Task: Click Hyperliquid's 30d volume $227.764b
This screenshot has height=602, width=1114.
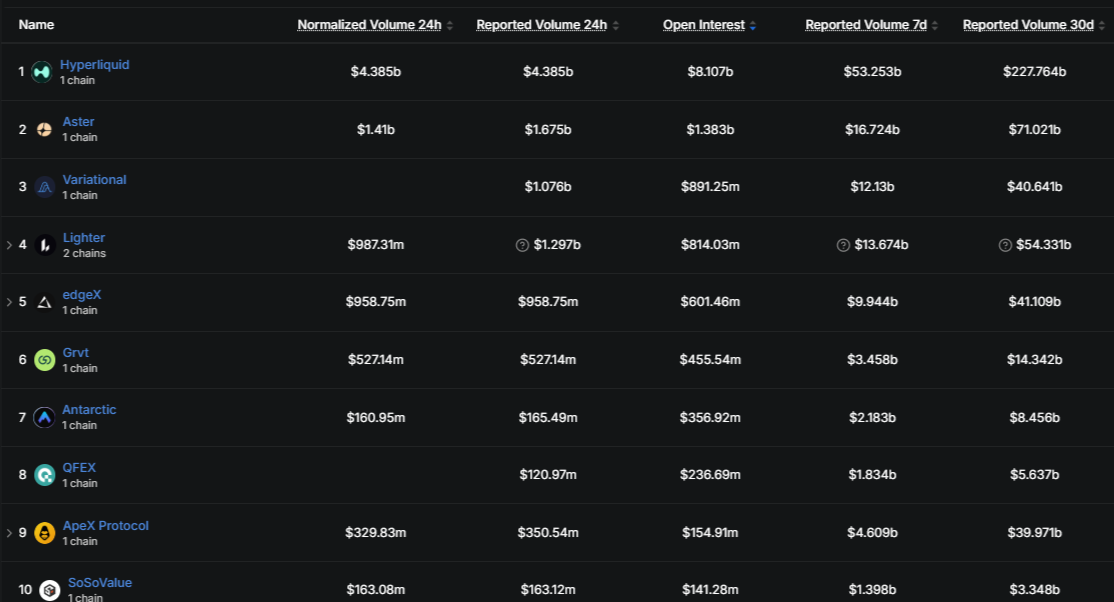Action: click(1034, 72)
